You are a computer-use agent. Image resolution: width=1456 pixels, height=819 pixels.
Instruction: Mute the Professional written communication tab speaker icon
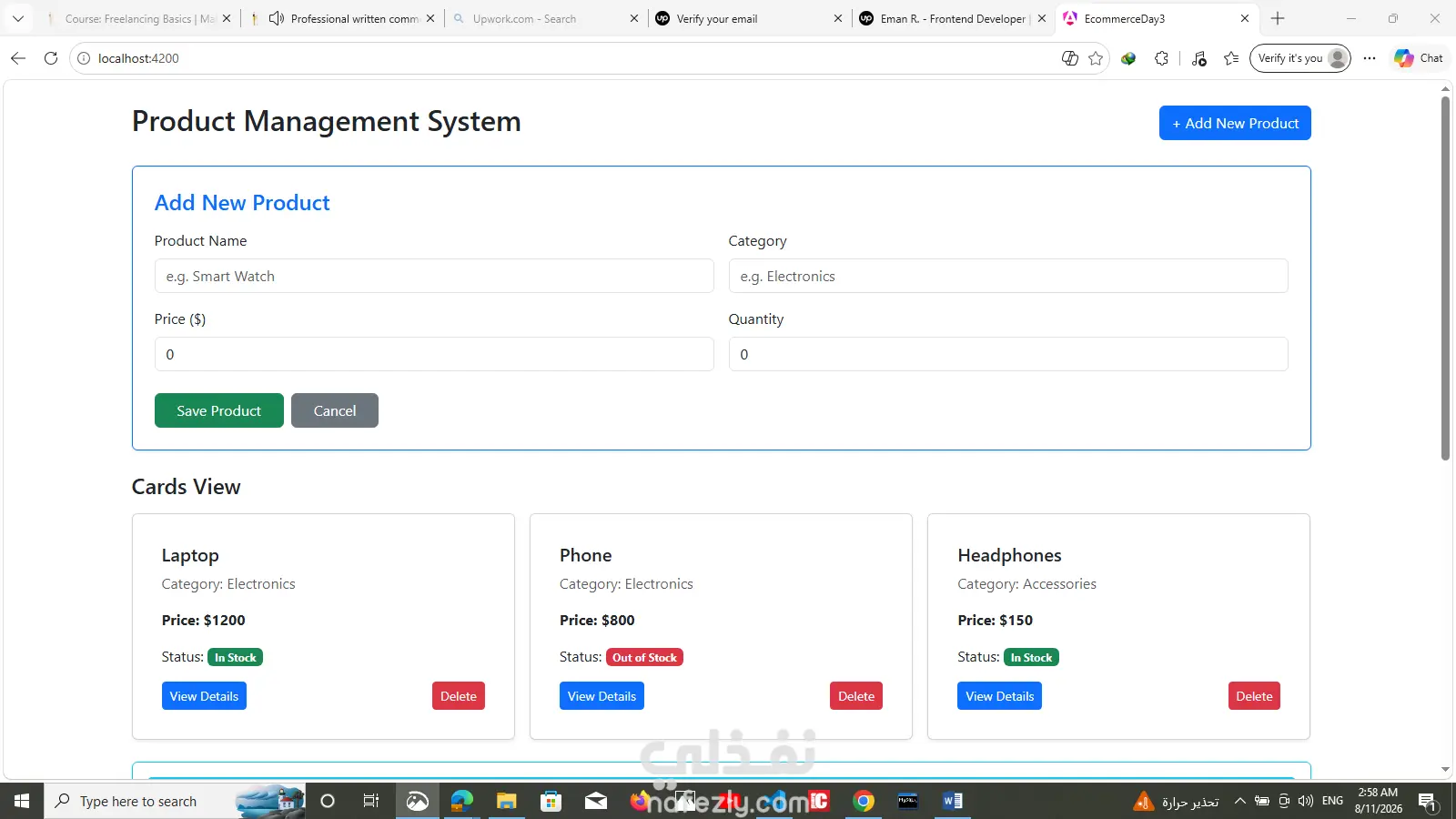277,18
